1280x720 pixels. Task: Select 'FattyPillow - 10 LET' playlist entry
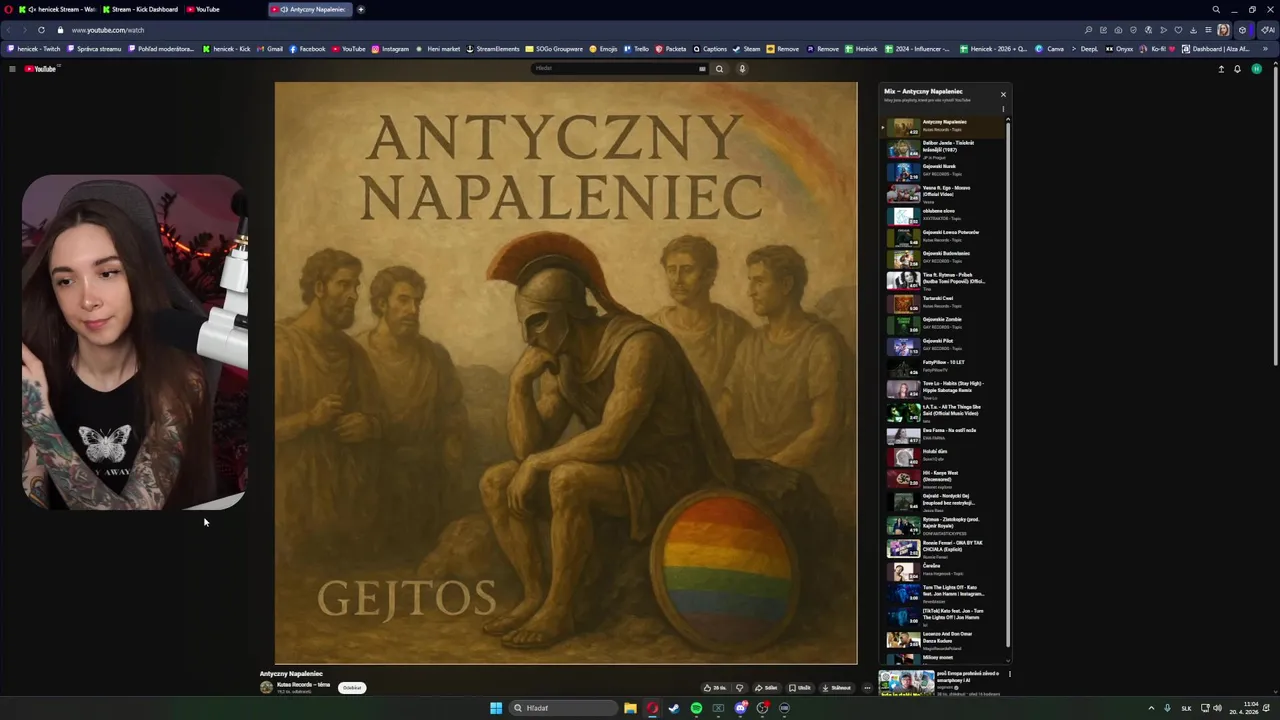(x=943, y=366)
